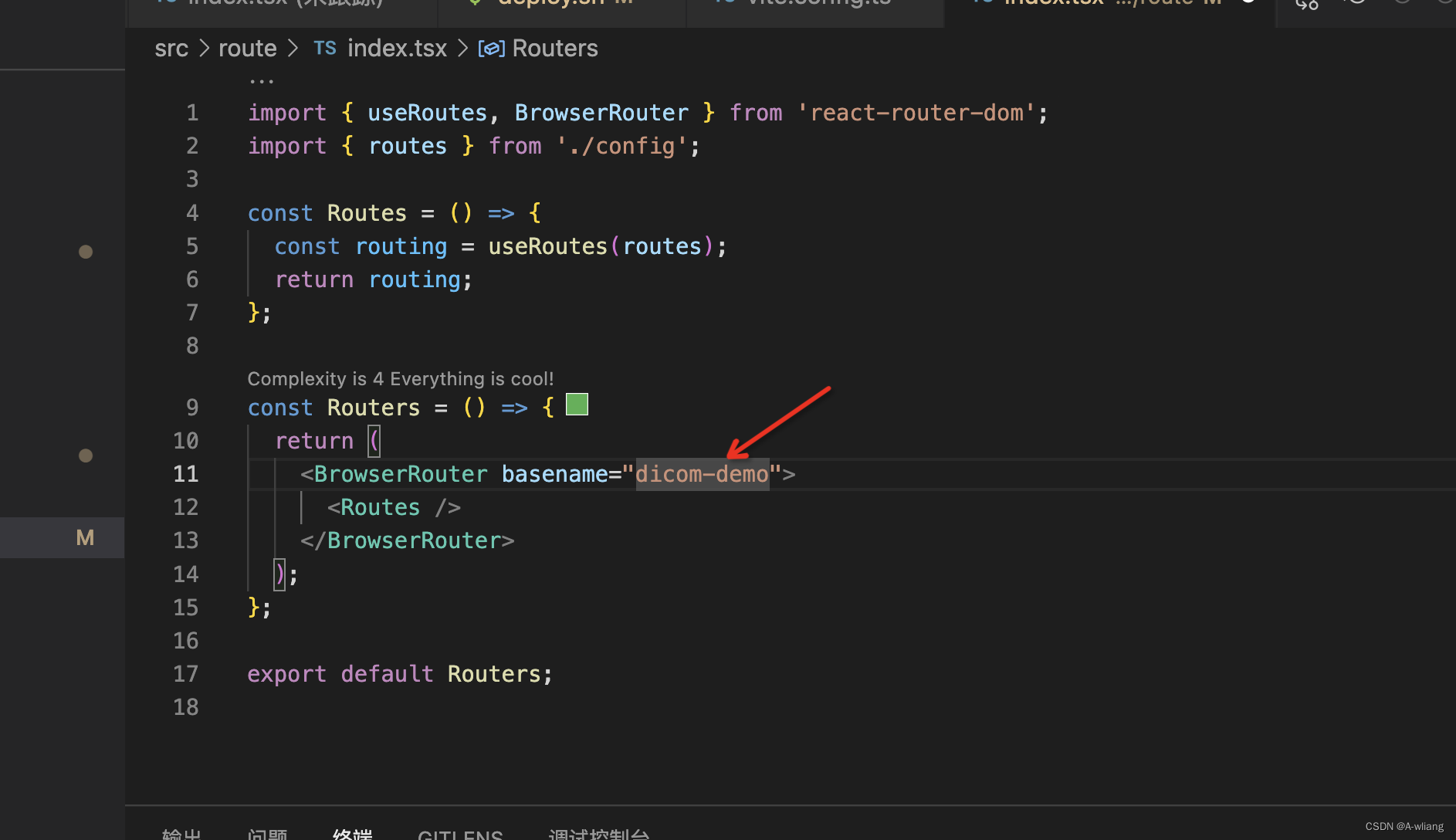Click the modified dot beside line 10

coord(86,456)
